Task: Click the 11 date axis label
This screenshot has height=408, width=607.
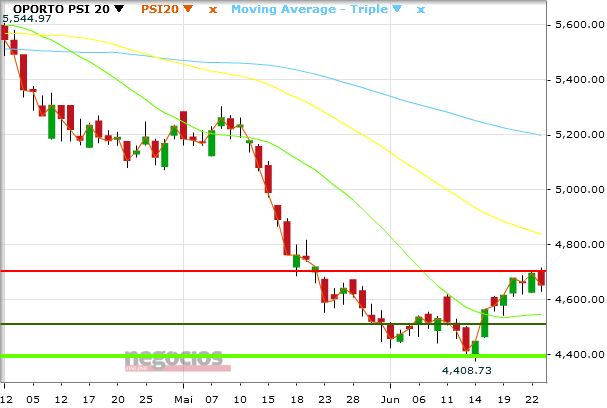Action: 447,399
